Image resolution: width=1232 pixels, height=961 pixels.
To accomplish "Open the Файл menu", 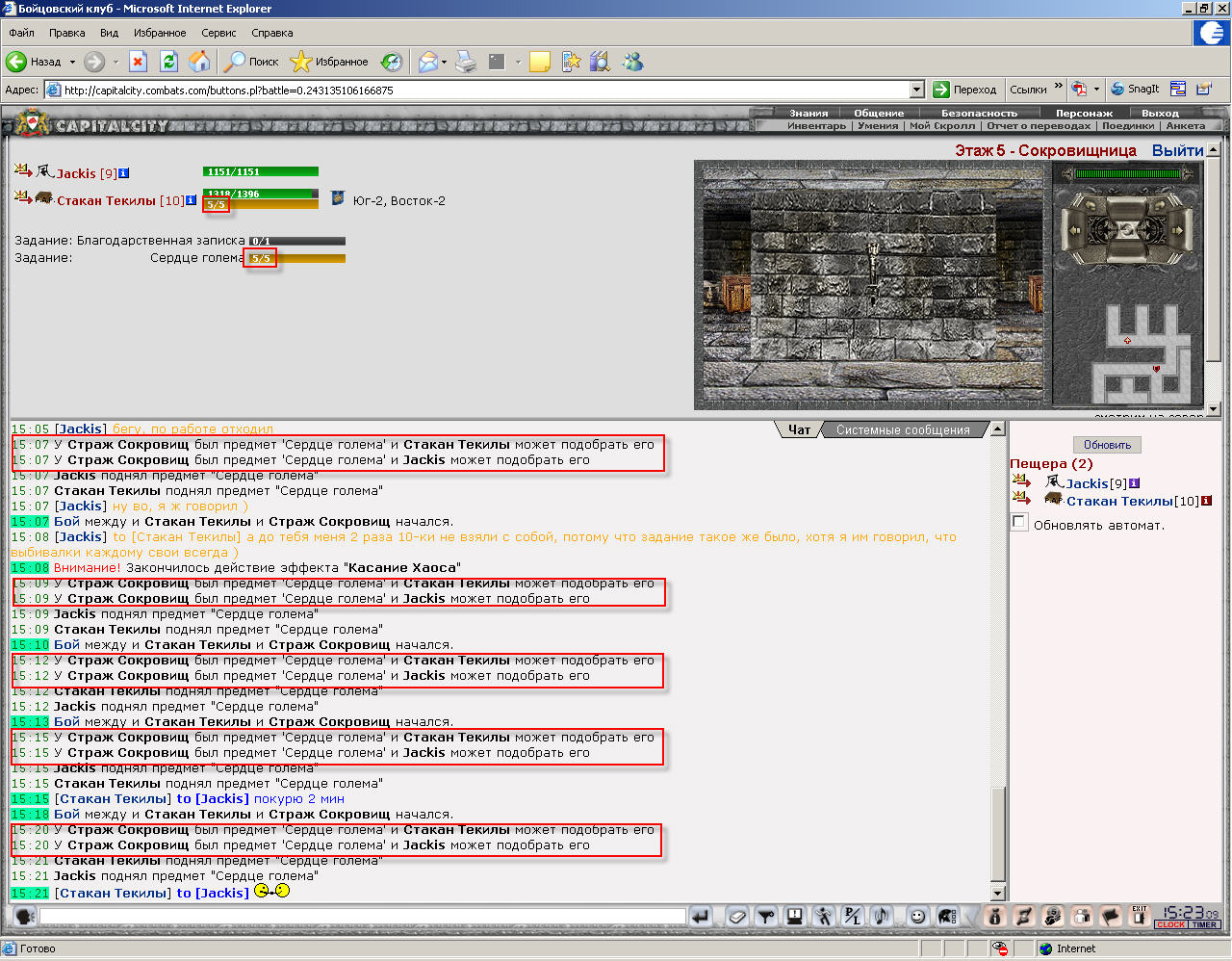I will 21,33.
